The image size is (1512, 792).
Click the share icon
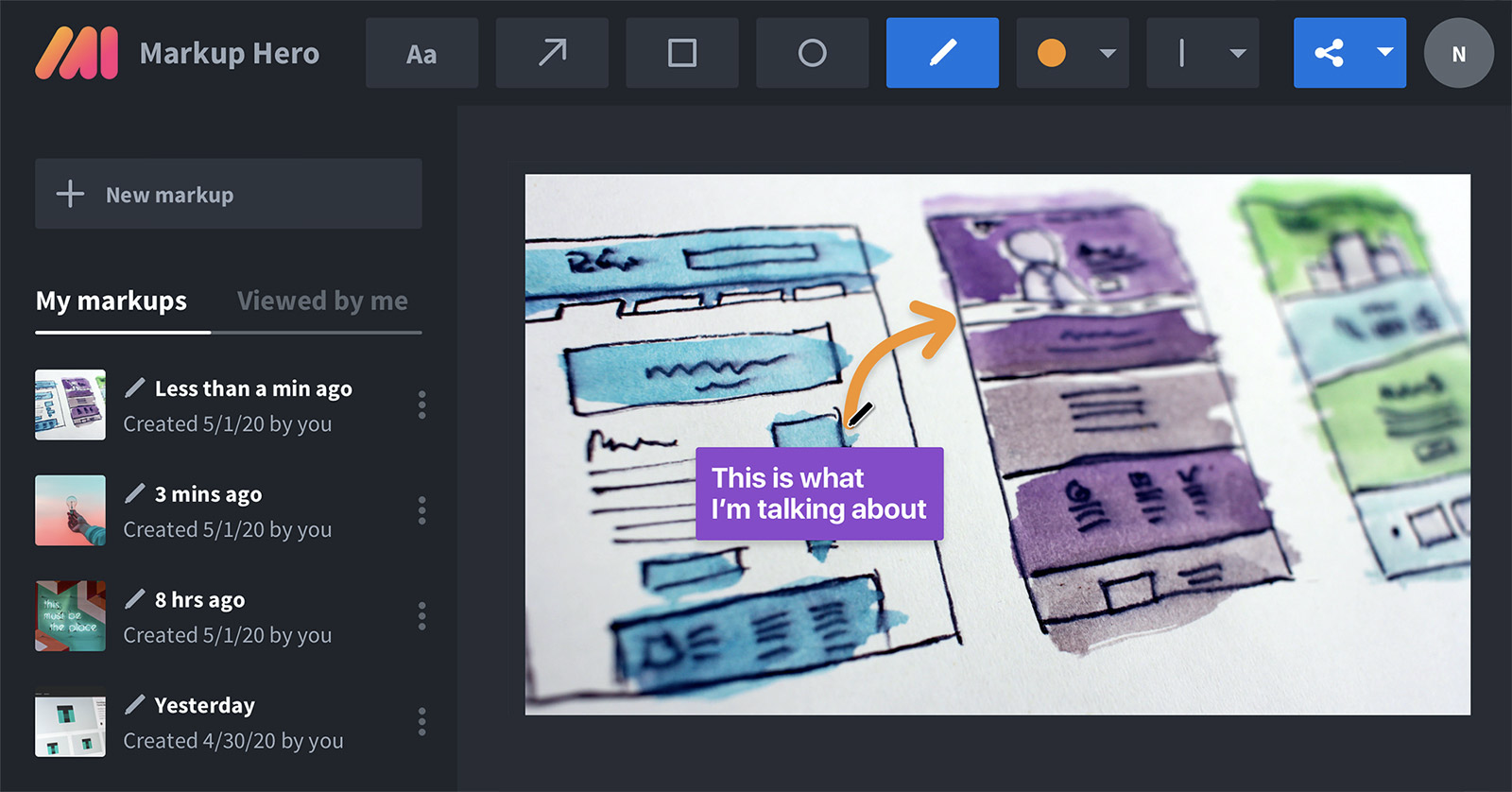pos(1330,53)
